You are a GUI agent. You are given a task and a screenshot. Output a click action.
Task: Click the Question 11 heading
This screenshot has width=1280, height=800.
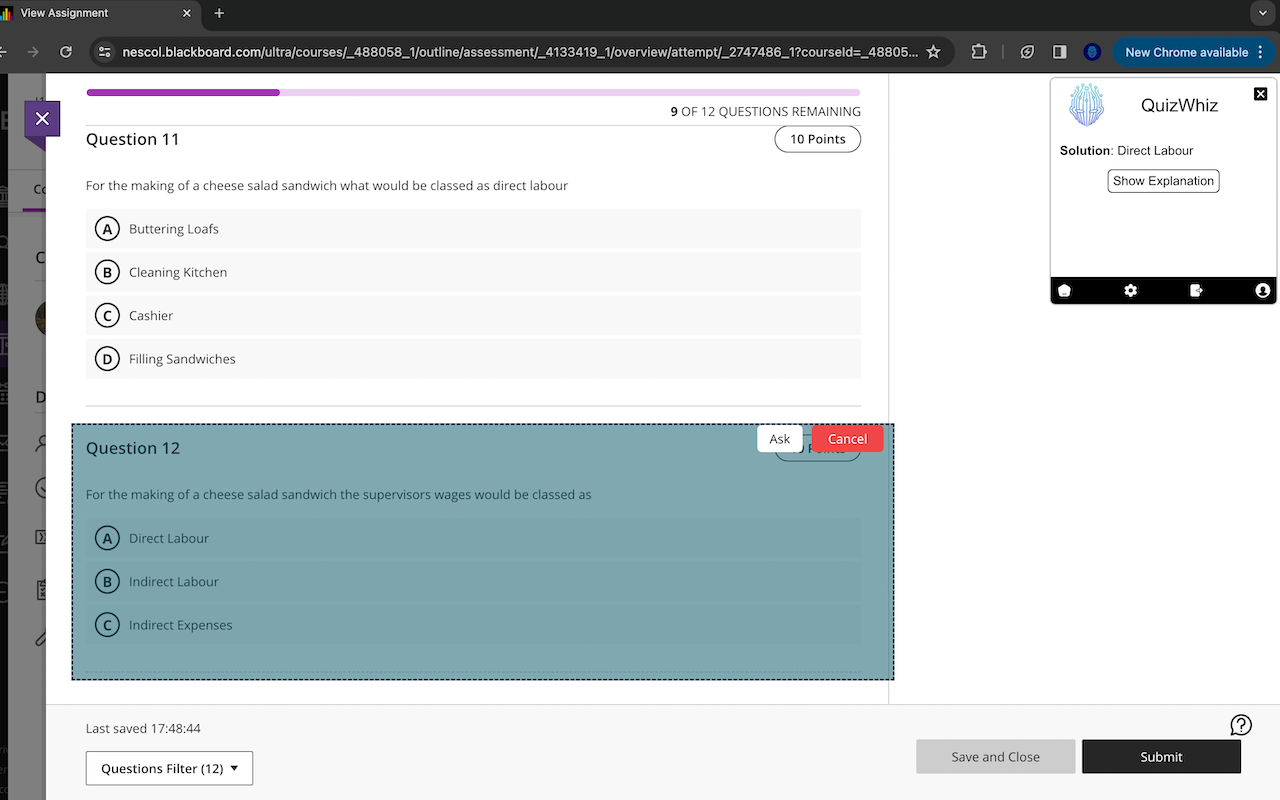pos(133,139)
